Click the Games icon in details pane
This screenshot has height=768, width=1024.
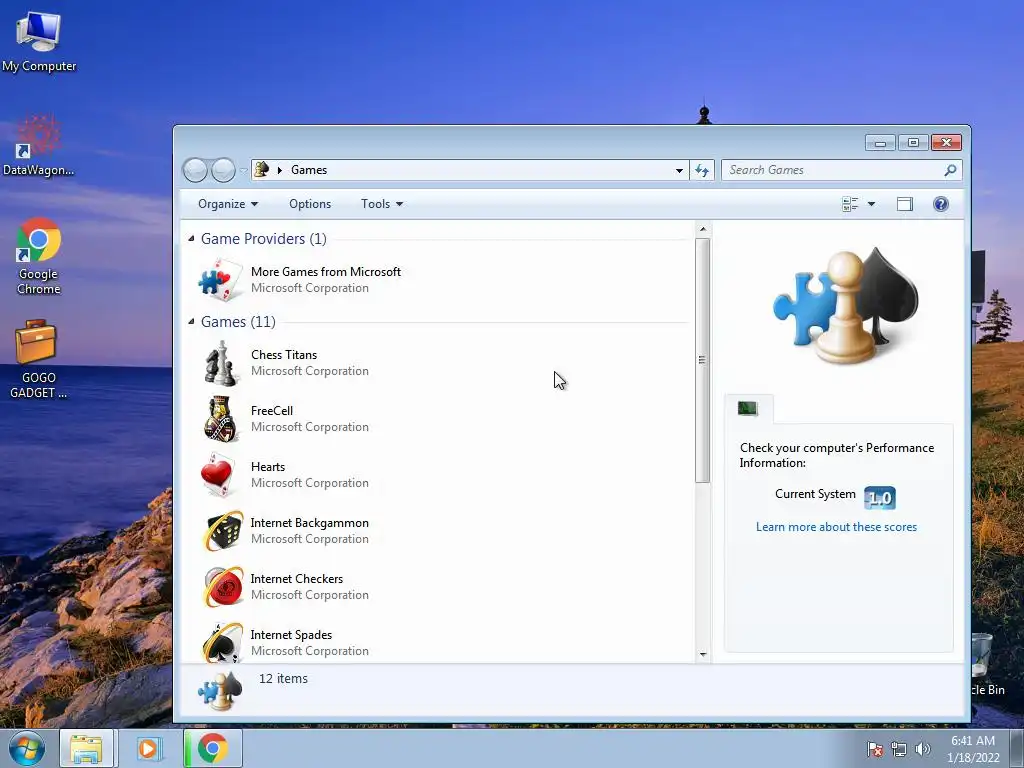click(x=220, y=691)
